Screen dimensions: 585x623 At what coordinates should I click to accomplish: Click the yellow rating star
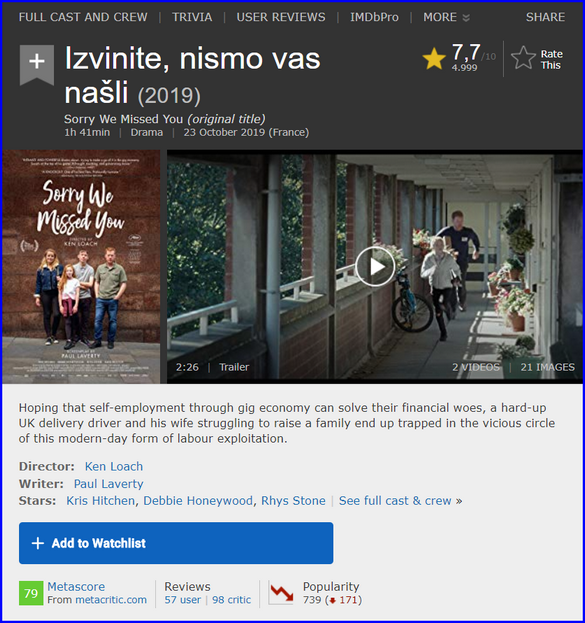point(434,58)
